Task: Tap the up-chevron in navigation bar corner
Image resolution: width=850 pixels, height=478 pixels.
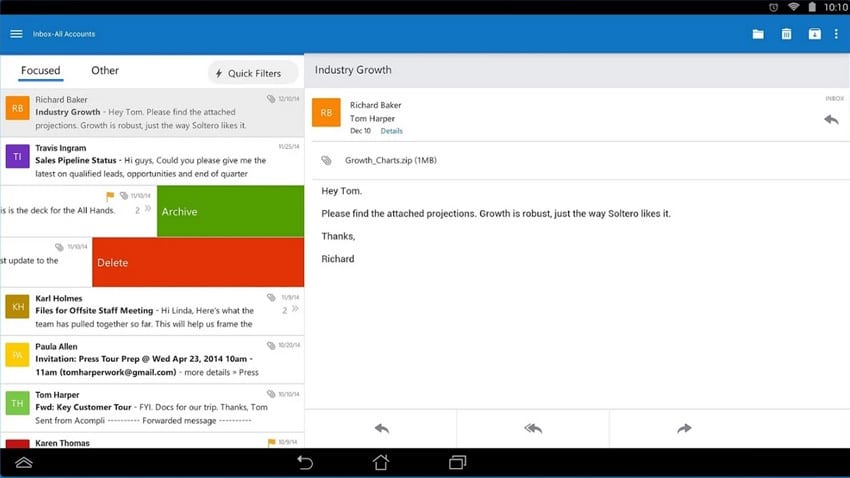Action: pos(24,462)
